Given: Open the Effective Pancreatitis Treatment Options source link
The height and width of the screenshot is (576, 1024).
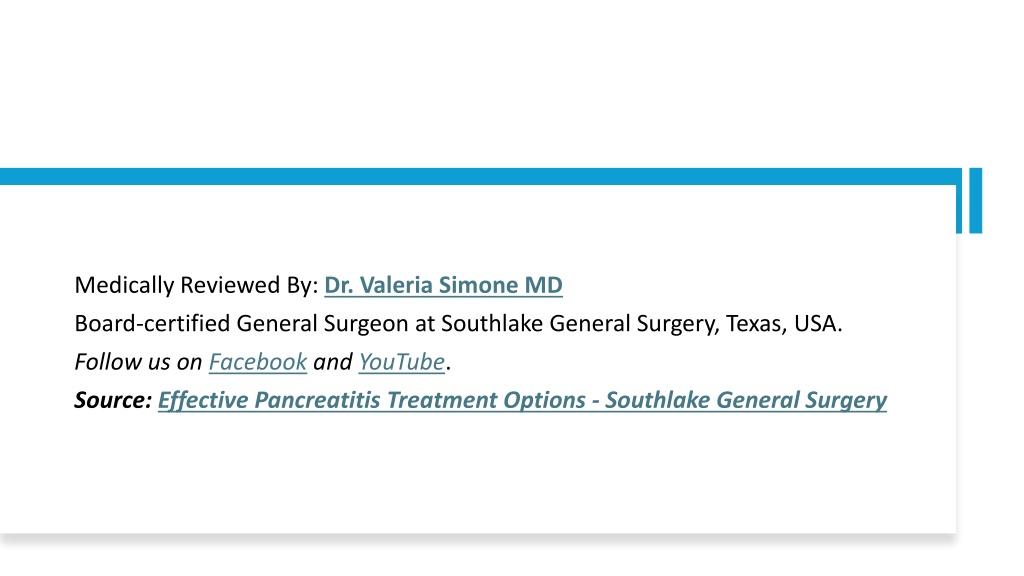Looking at the screenshot, I should coord(522,400).
